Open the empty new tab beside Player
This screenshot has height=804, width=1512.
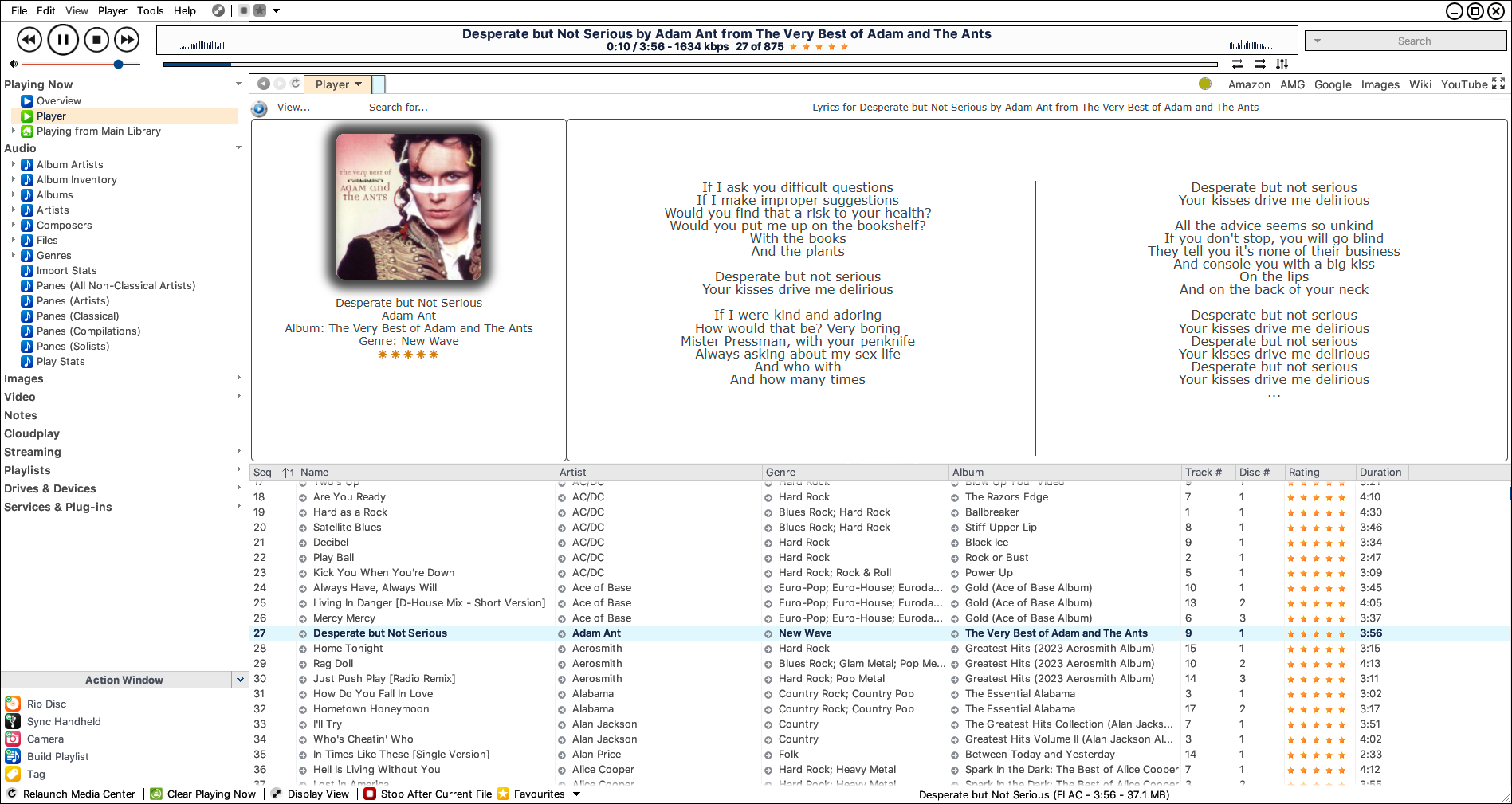[379, 84]
